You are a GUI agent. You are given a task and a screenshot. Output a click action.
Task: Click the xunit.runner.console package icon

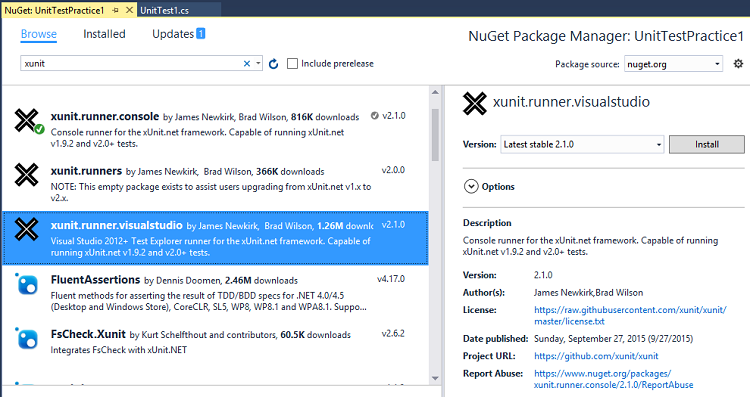(28, 121)
